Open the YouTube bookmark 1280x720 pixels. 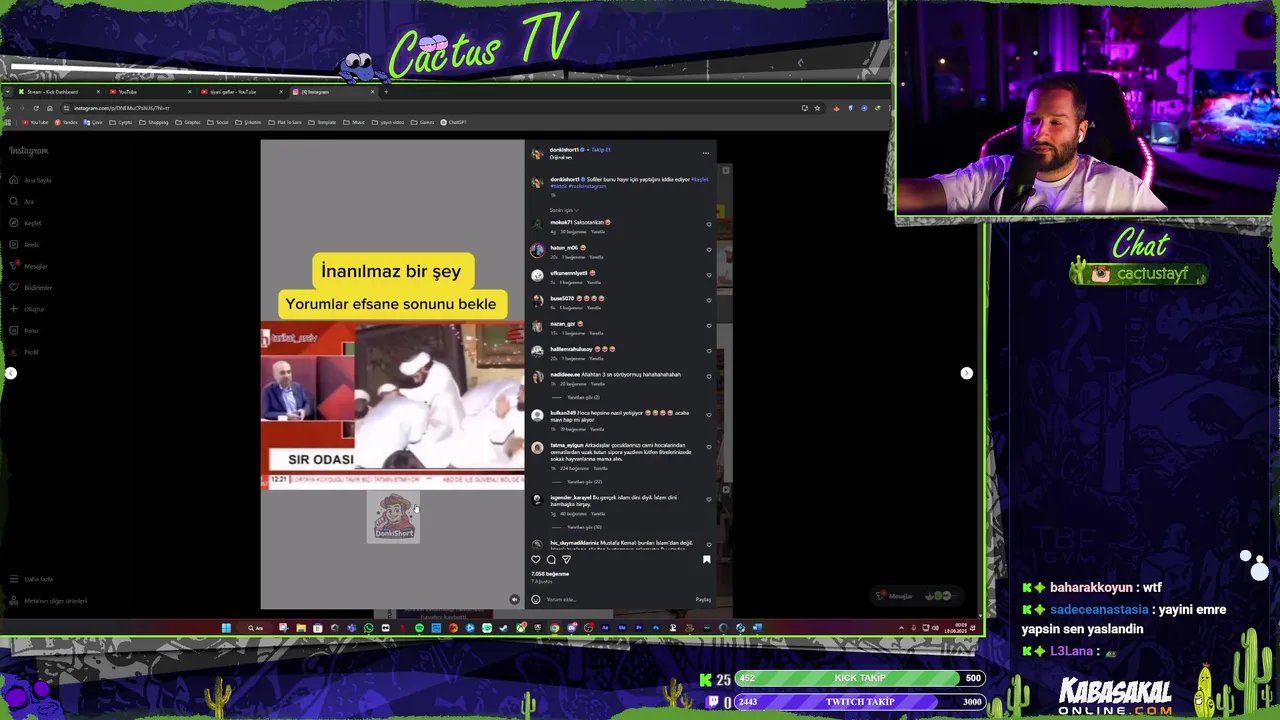35,122
